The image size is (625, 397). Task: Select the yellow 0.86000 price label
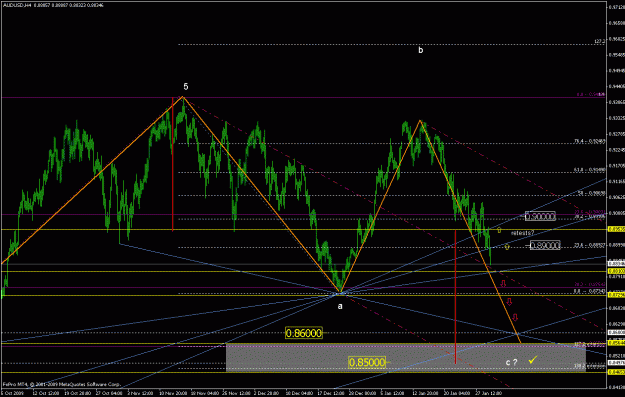pyautogui.click(x=304, y=333)
